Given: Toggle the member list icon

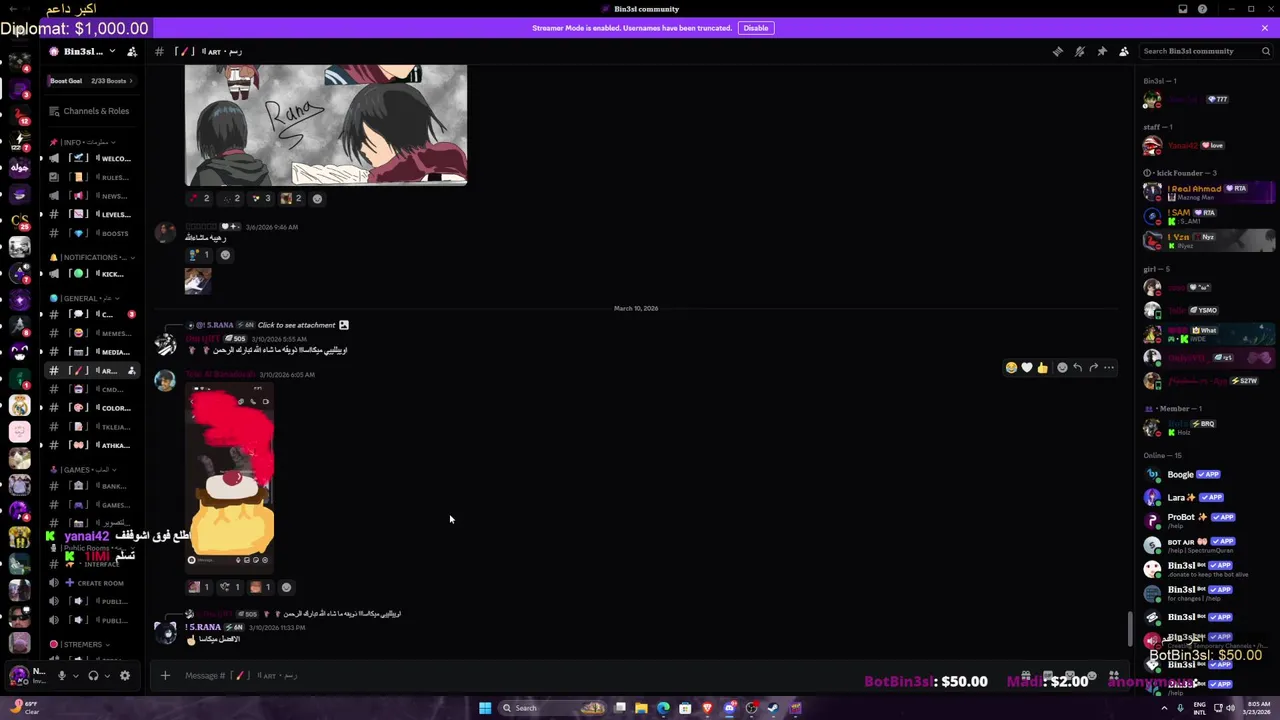Looking at the screenshot, I should [x=1124, y=51].
